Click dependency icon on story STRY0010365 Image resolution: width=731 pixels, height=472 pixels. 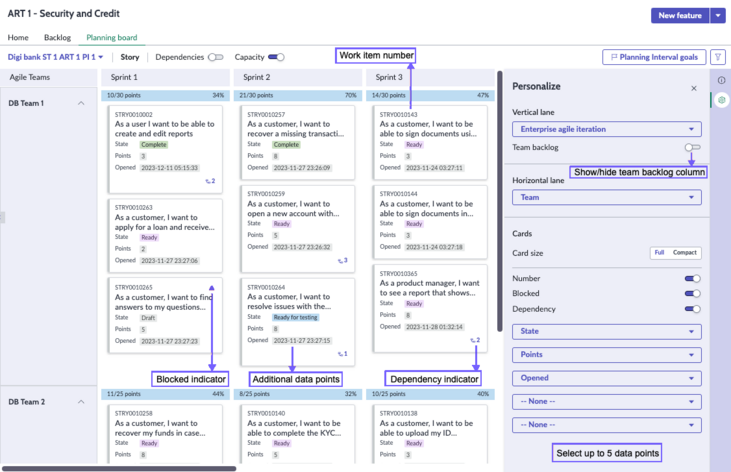point(475,340)
